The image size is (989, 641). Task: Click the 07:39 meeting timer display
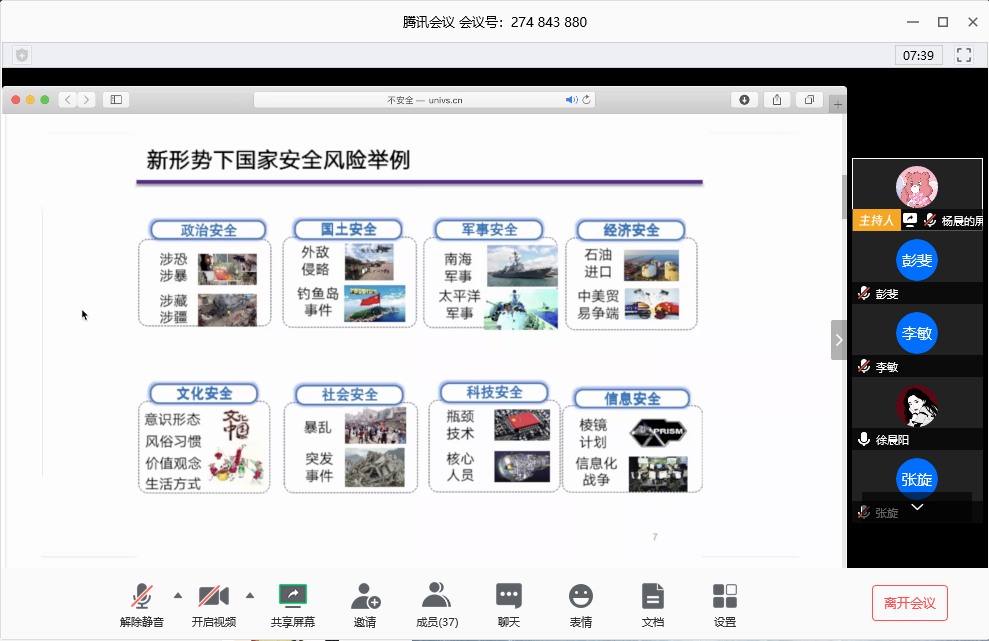[918, 55]
